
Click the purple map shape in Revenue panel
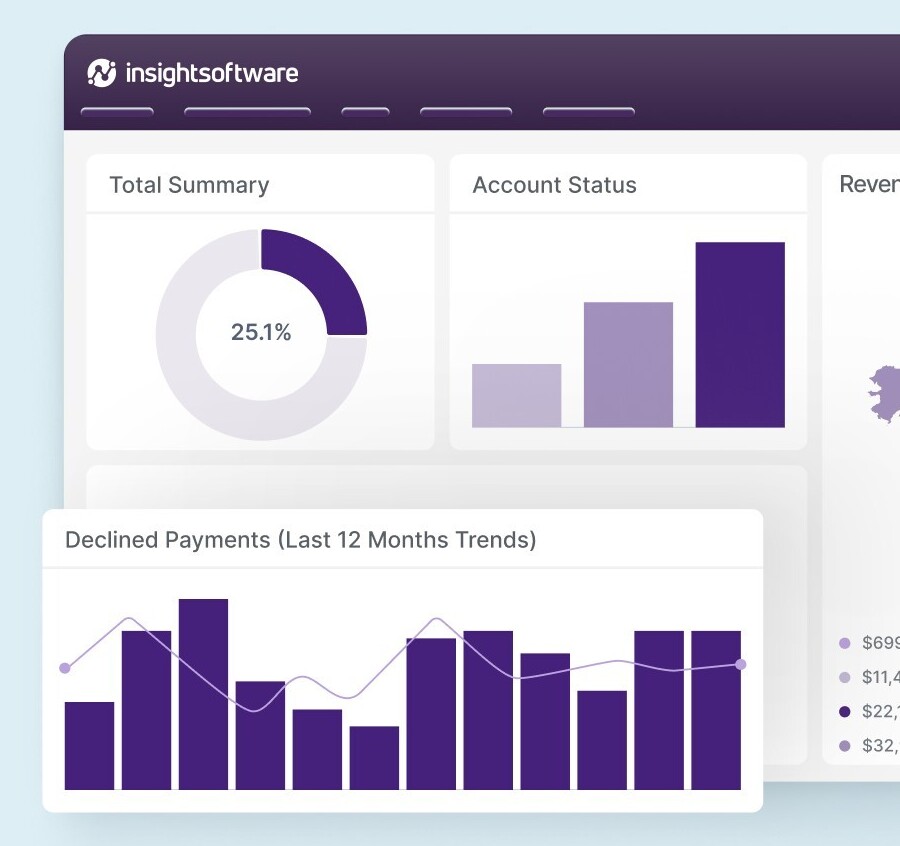coord(884,392)
